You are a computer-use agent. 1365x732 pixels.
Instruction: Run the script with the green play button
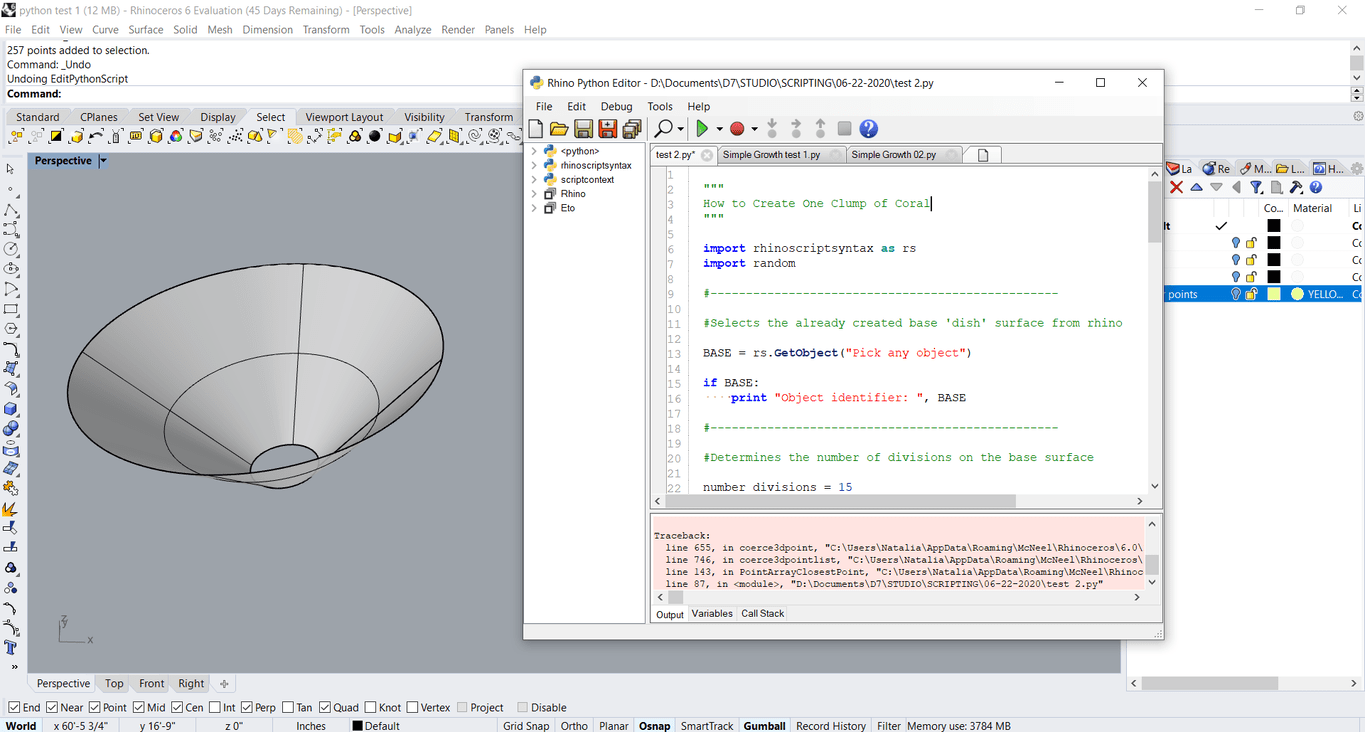702,129
